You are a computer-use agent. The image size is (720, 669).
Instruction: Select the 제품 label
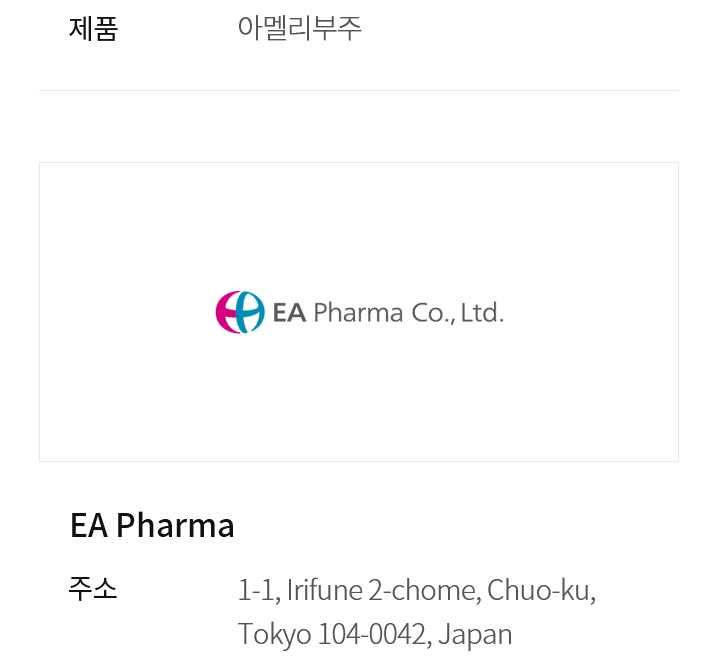pyautogui.click(x=93, y=29)
